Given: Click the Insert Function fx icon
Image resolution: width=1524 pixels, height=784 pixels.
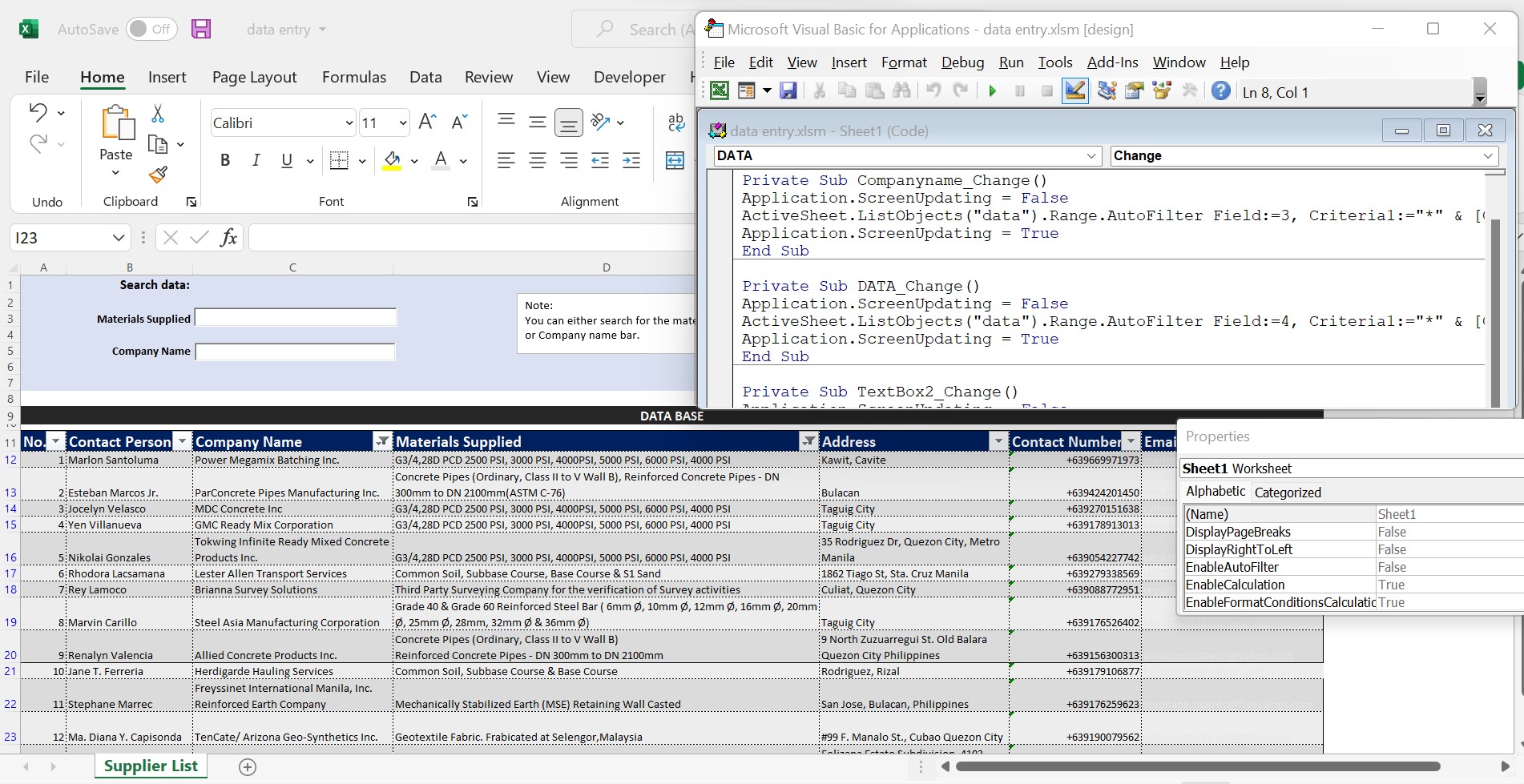Looking at the screenshot, I should pos(228,237).
